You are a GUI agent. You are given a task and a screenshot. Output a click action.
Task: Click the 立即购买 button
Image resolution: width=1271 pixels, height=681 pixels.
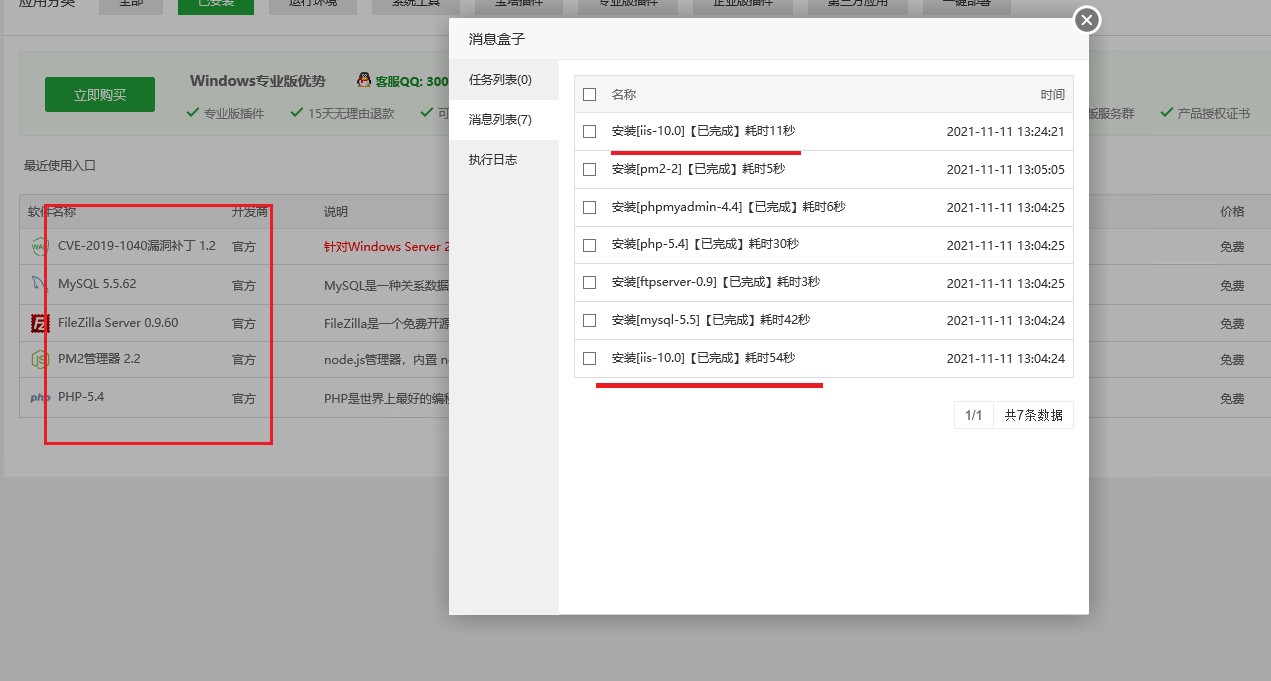click(x=100, y=94)
